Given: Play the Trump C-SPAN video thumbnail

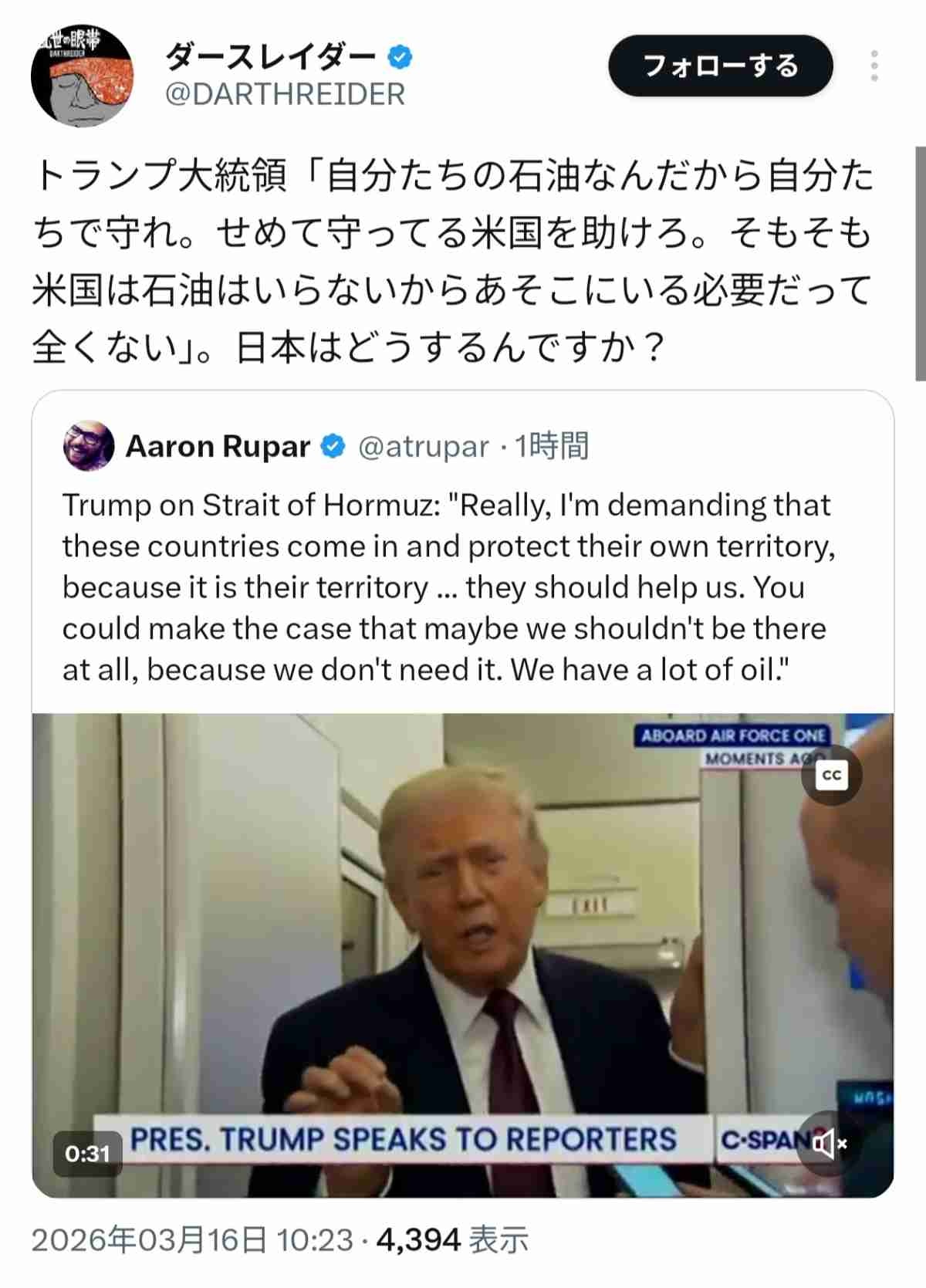Looking at the screenshot, I should click(463, 955).
